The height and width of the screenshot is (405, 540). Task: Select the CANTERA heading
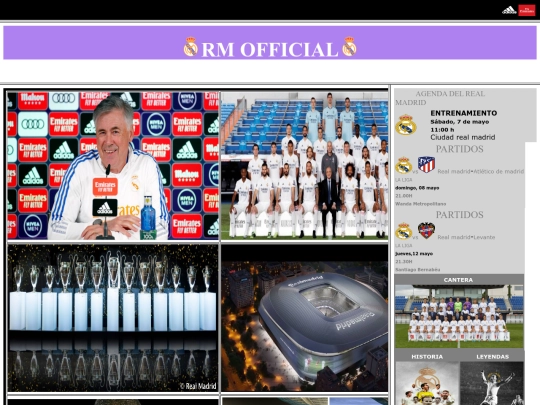[x=458, y=280]
